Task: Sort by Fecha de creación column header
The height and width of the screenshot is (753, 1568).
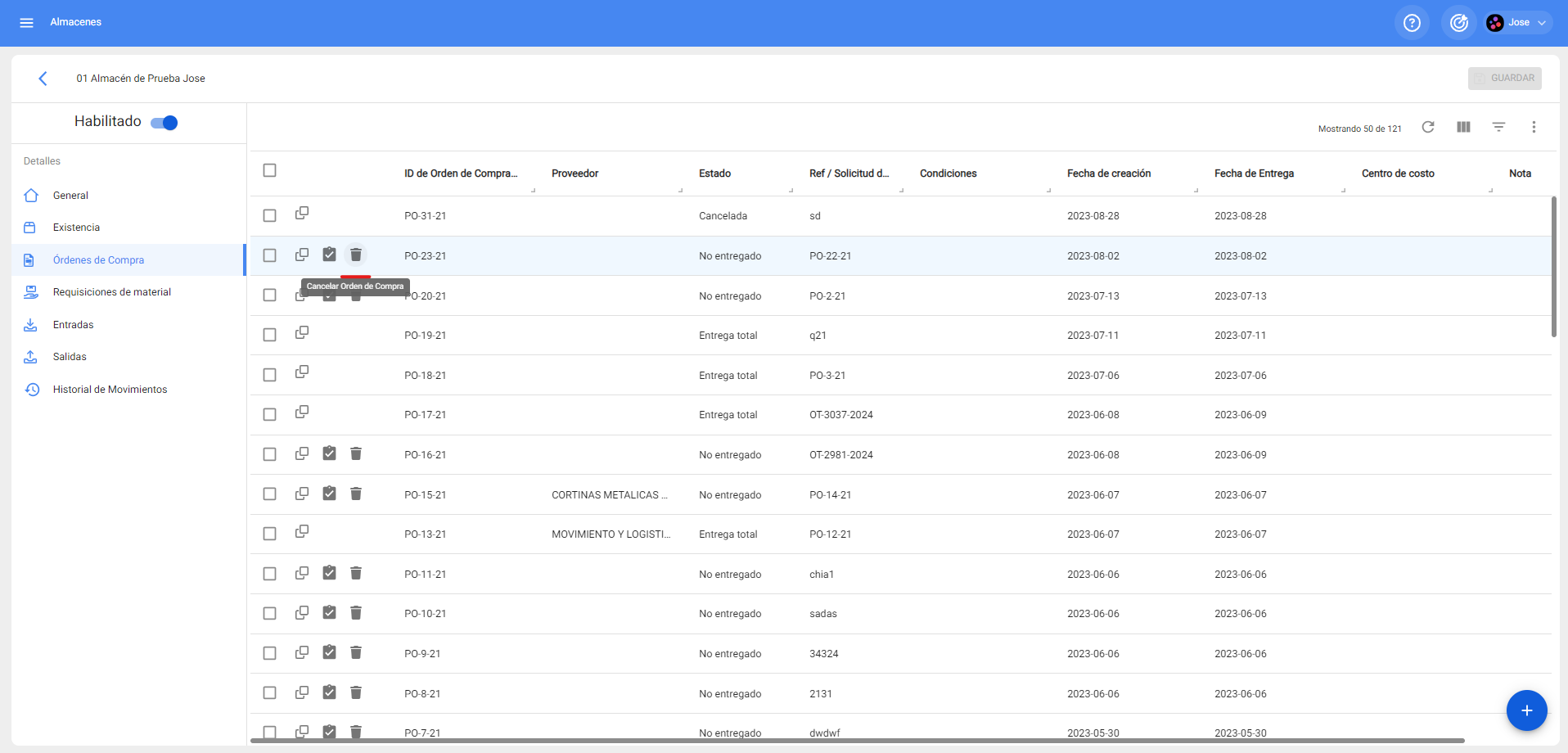Action: point(1109,174)
